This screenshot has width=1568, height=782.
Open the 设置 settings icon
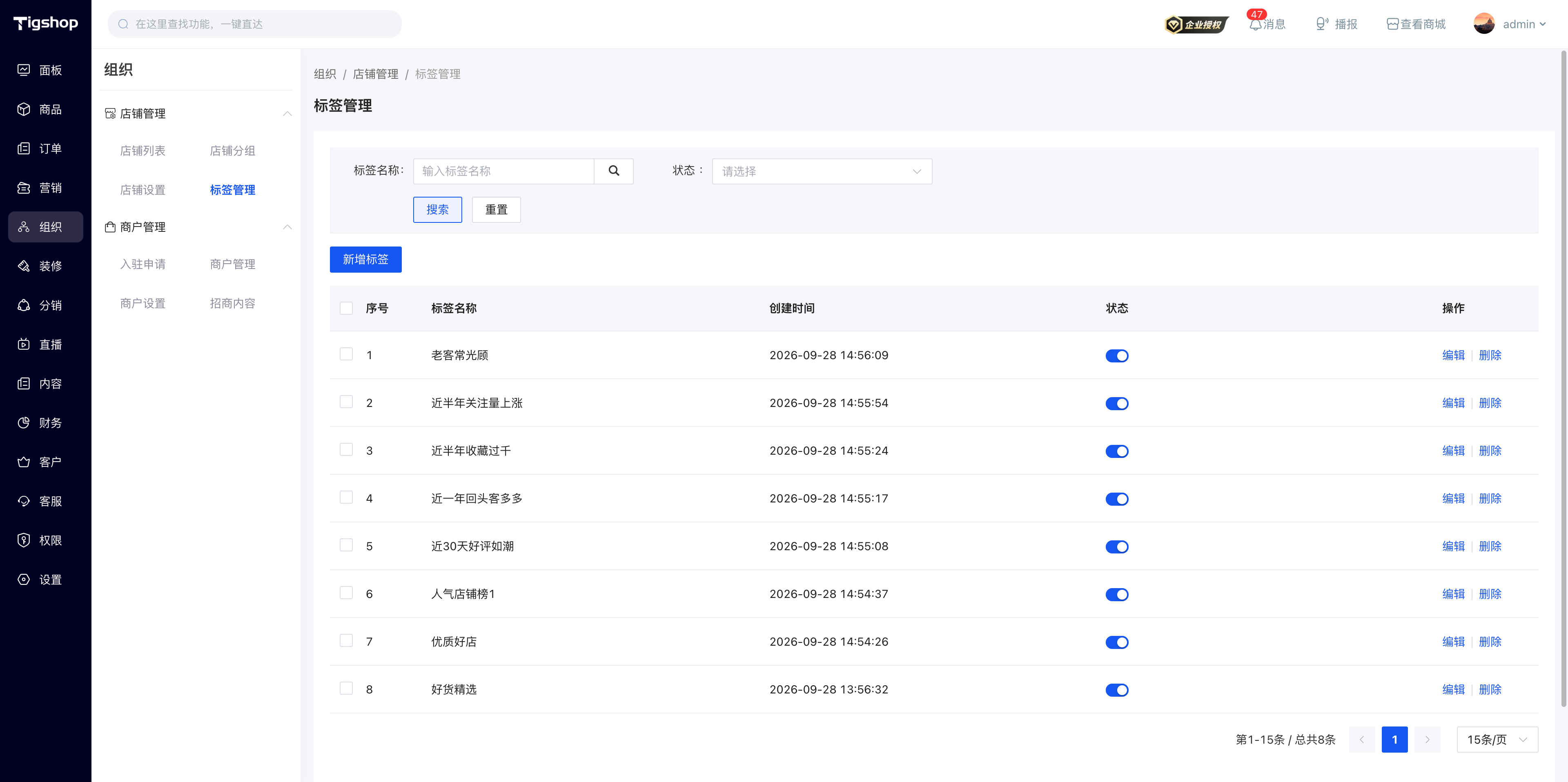click(x=24, y=579)
